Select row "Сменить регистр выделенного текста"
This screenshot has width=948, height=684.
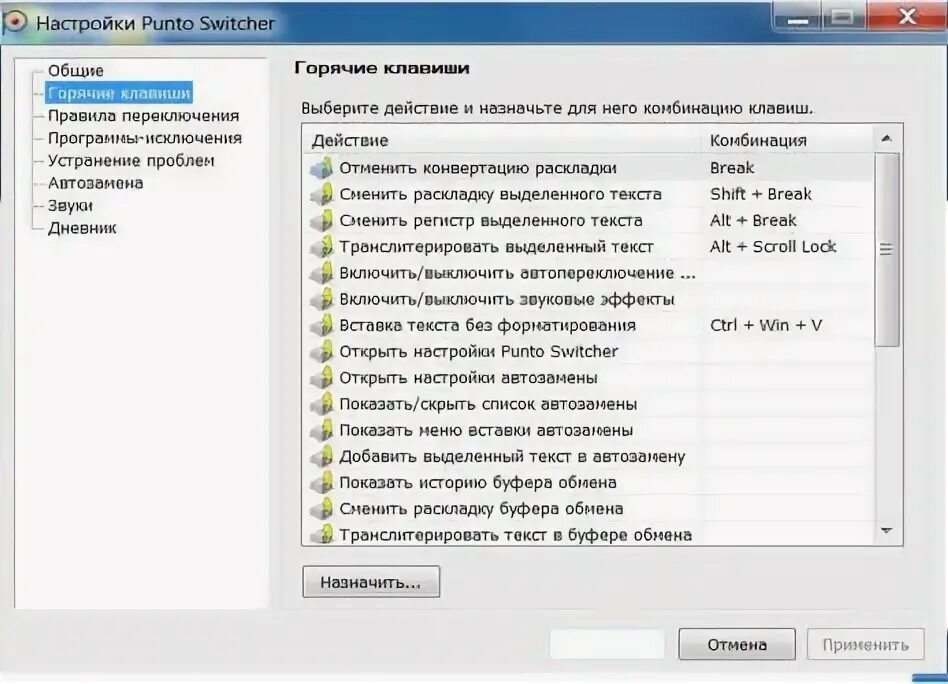[589, 221]
